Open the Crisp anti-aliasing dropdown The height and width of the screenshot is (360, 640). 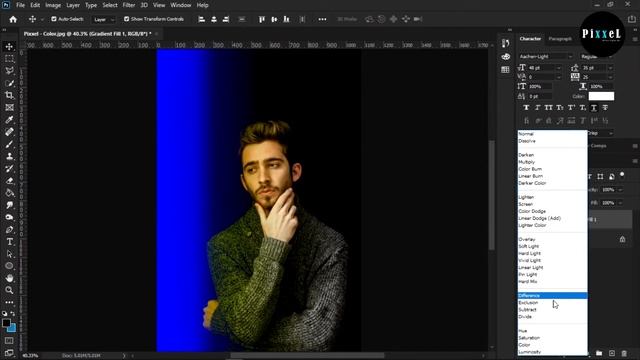point(611,133)
